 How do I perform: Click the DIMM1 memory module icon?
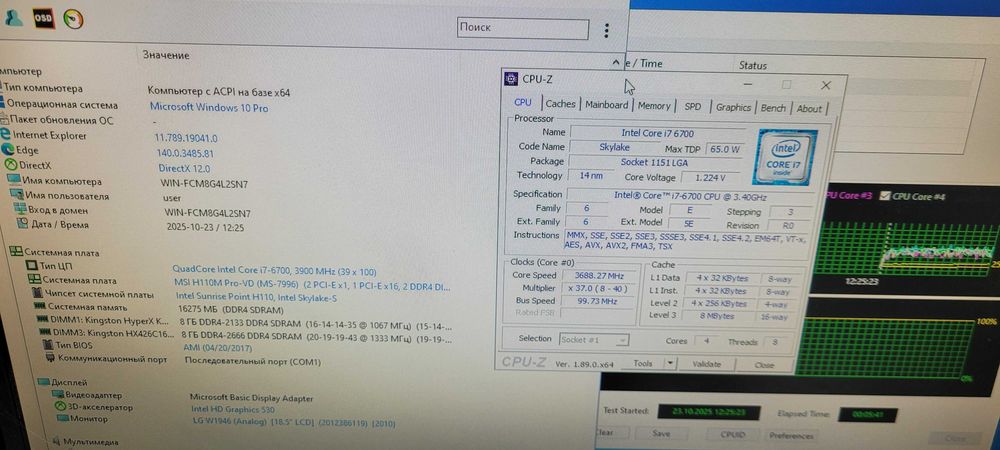[x=45, y=319]
